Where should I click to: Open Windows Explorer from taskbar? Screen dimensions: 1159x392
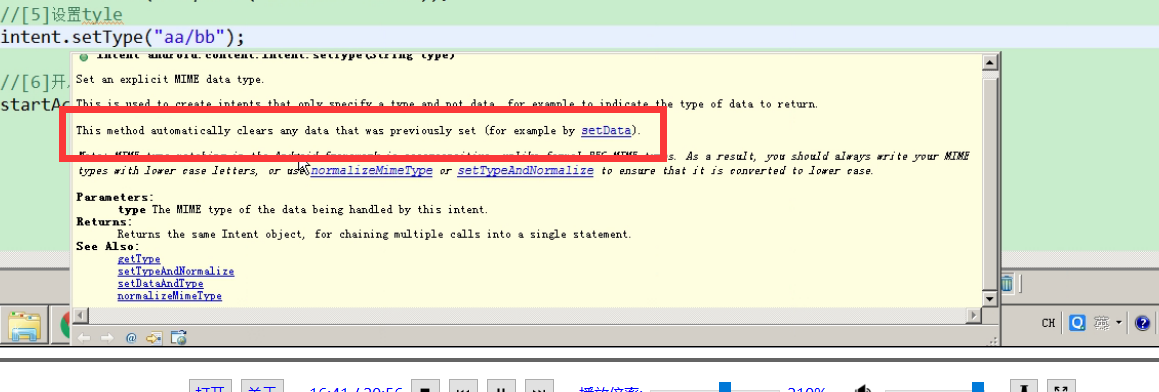pyautogui.click(x=24, y=326)
